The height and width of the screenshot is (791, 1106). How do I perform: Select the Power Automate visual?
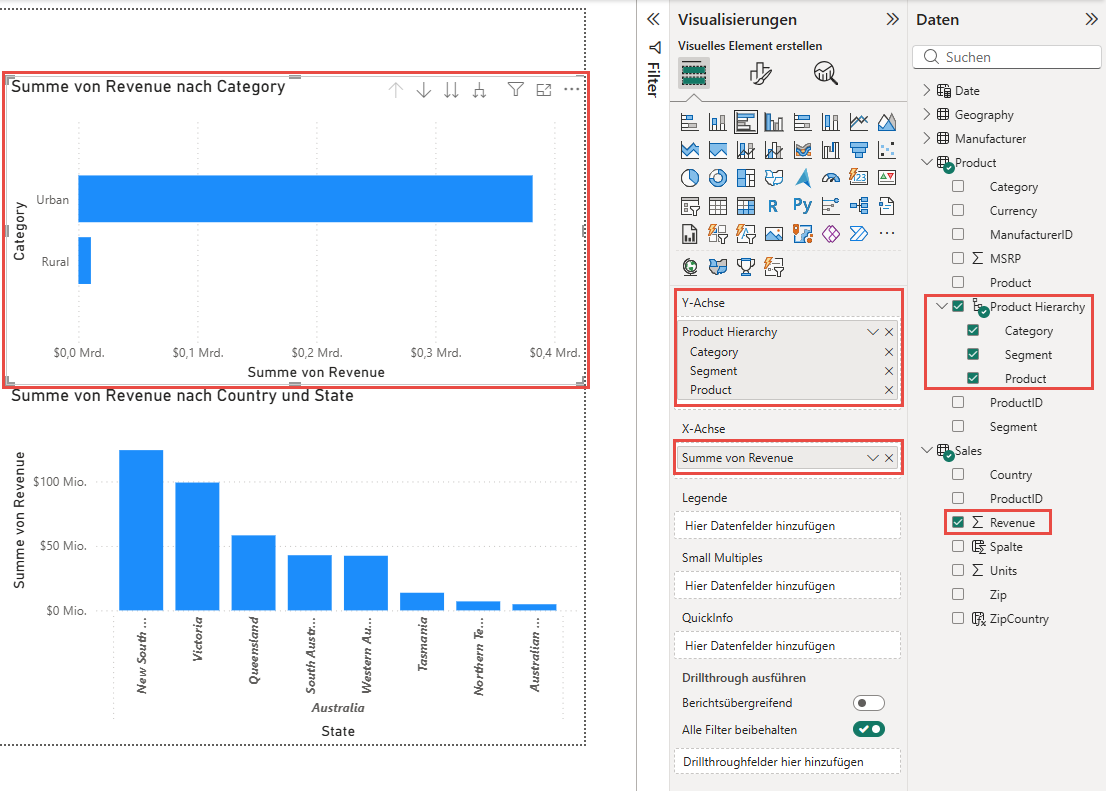coord(858,234)
